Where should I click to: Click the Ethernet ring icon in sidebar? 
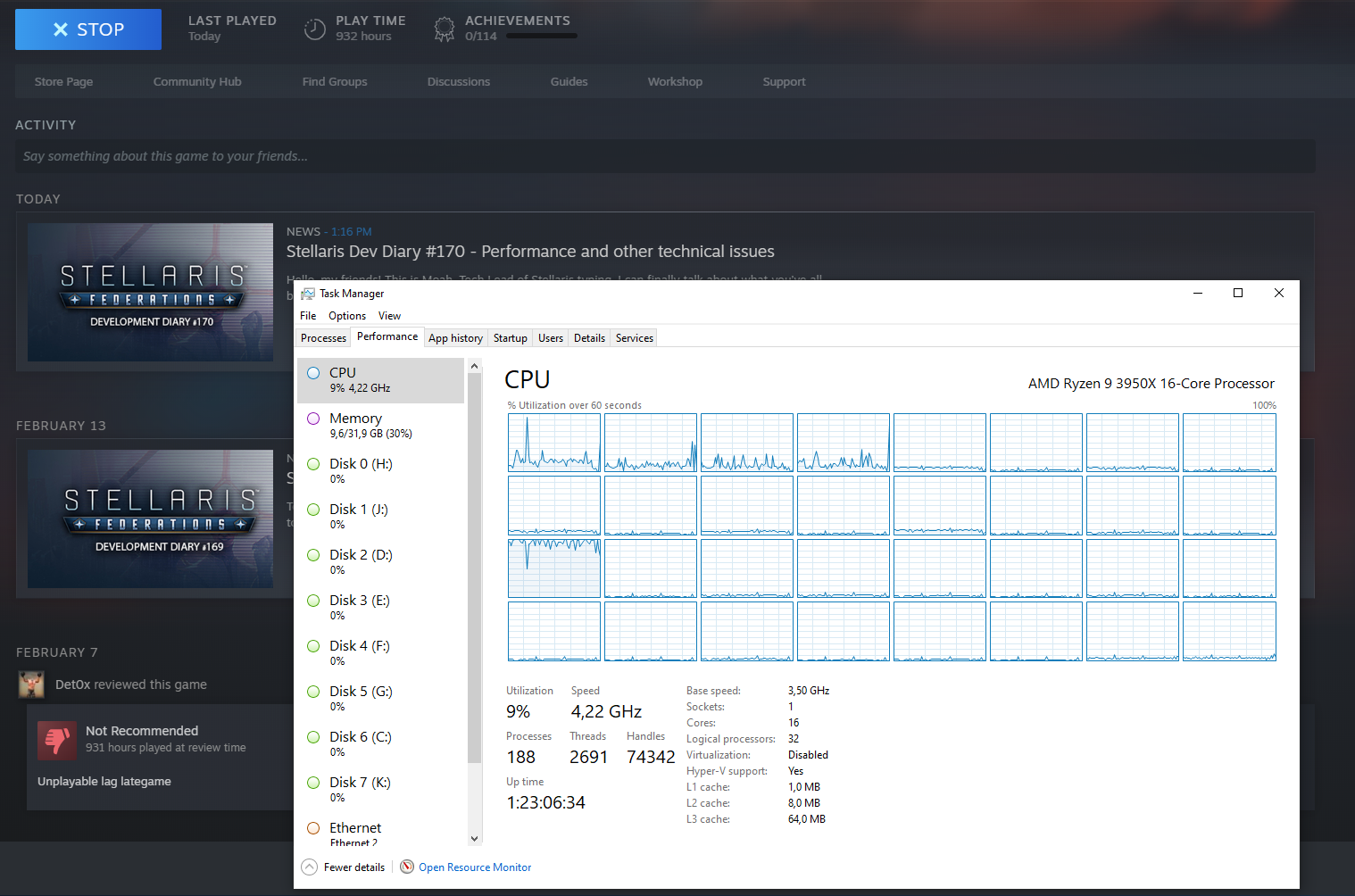(313, 828)
